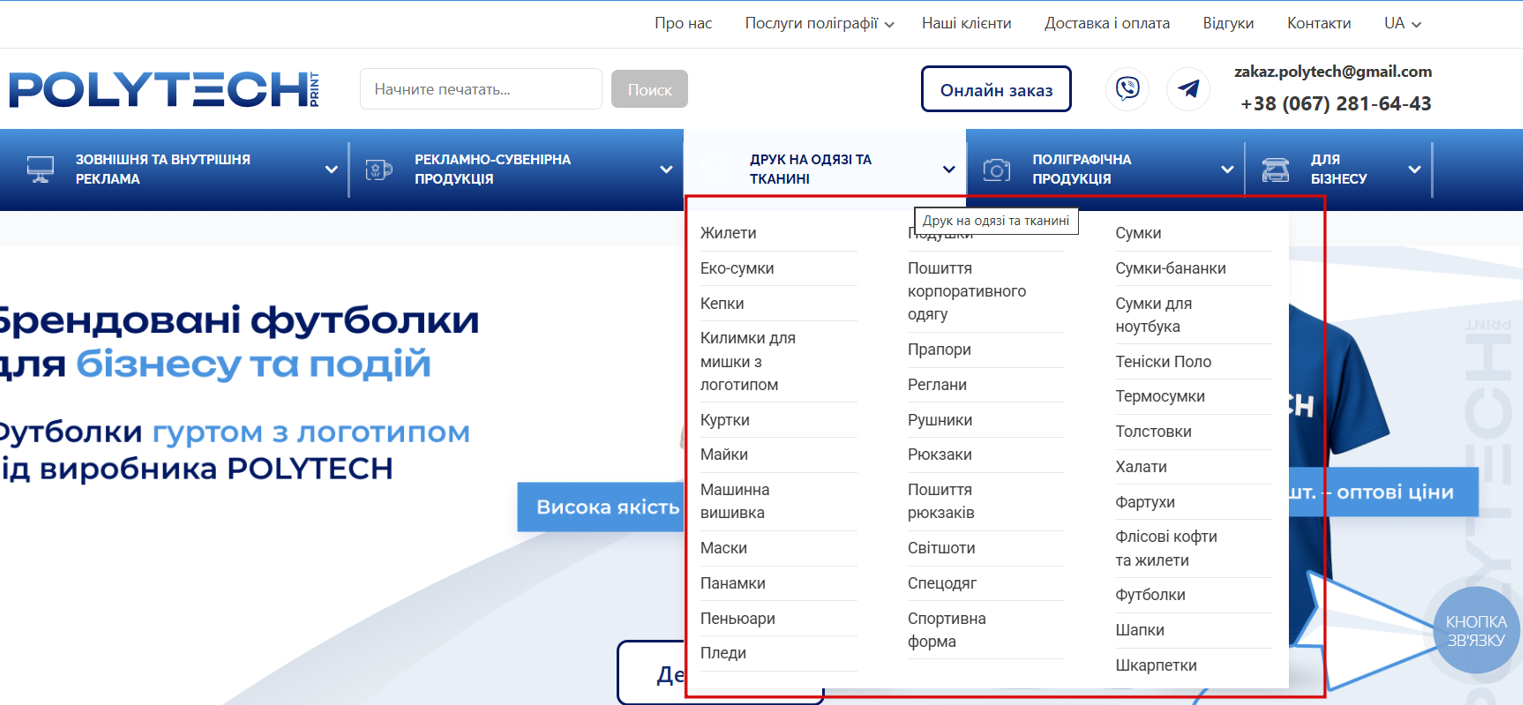Select Термосумки menu item

(x=1160, y=396)
